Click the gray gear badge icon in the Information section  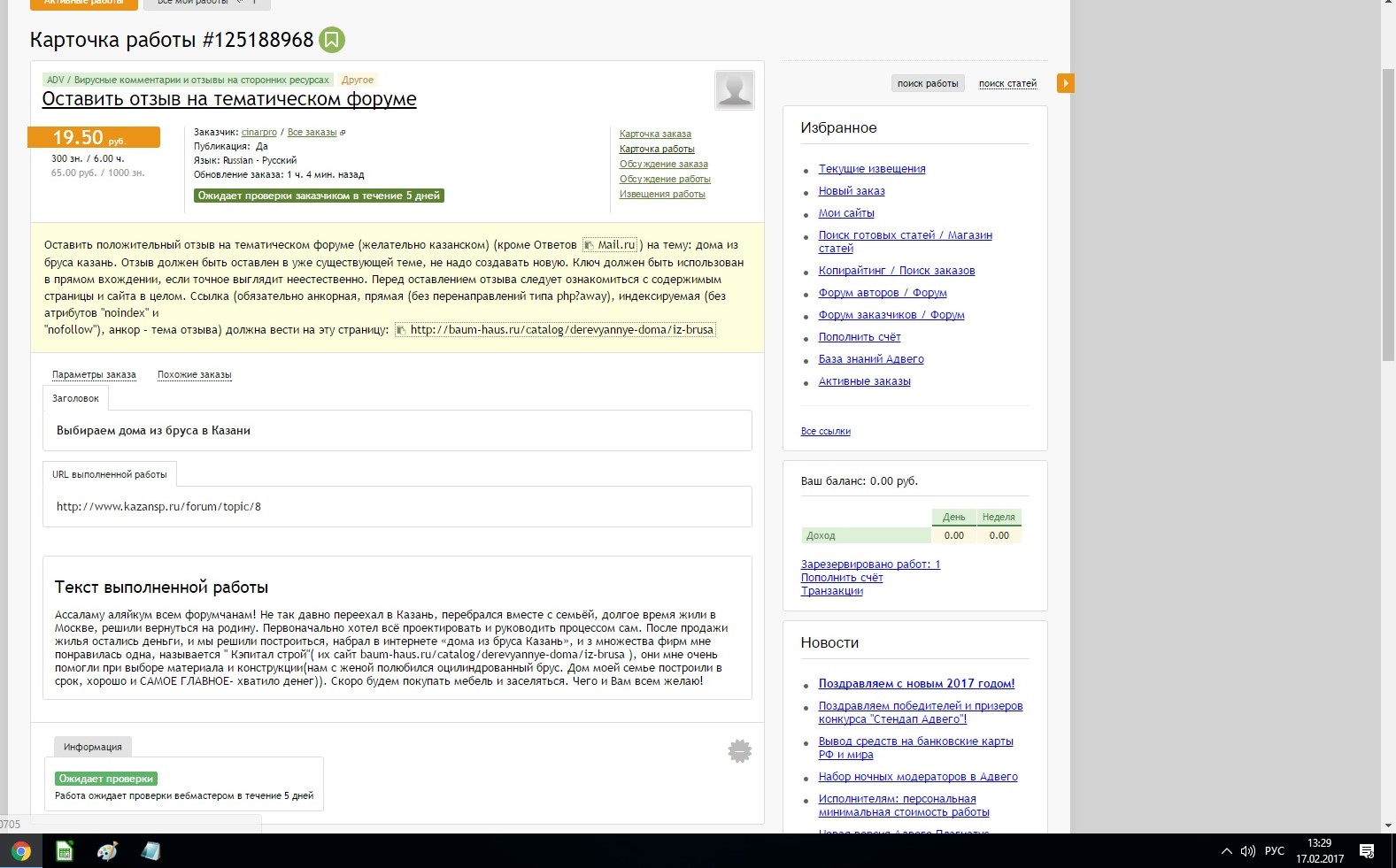739,751
